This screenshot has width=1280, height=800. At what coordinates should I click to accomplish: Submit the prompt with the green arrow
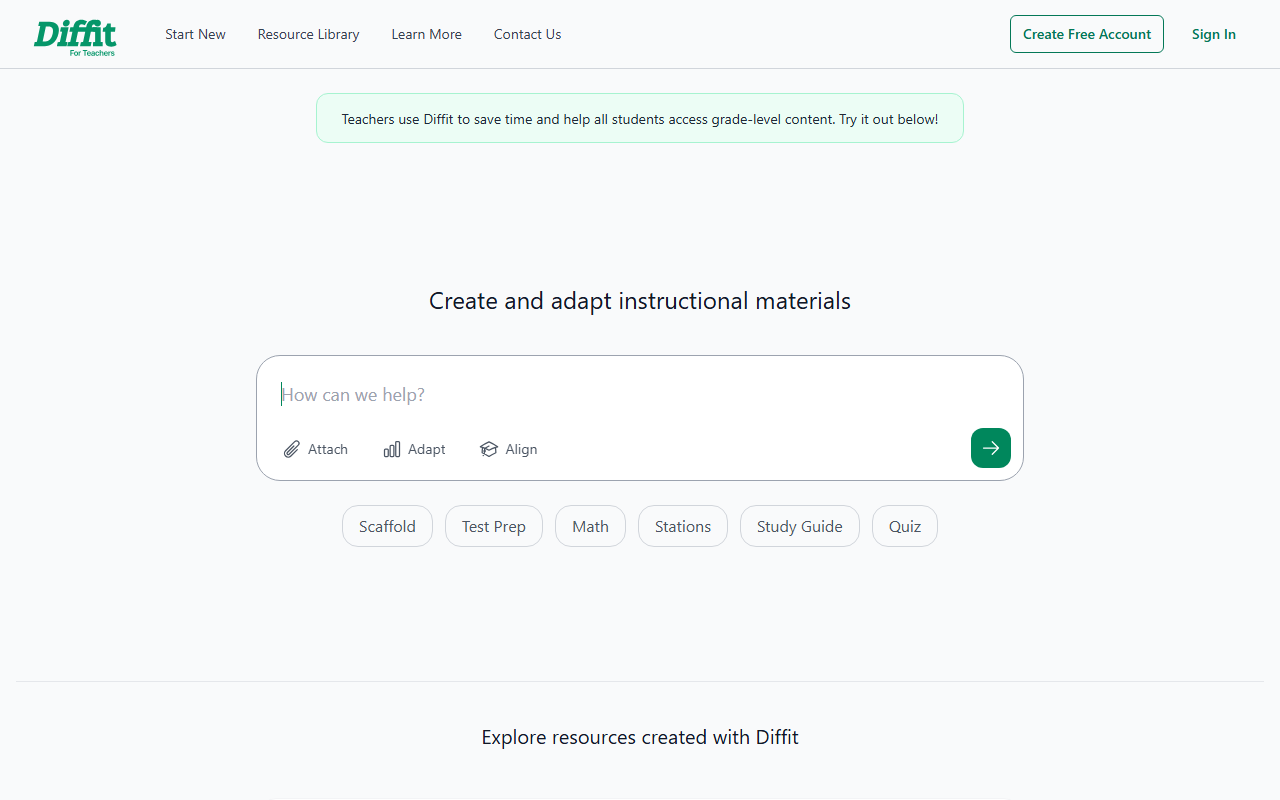click(990, 448)
